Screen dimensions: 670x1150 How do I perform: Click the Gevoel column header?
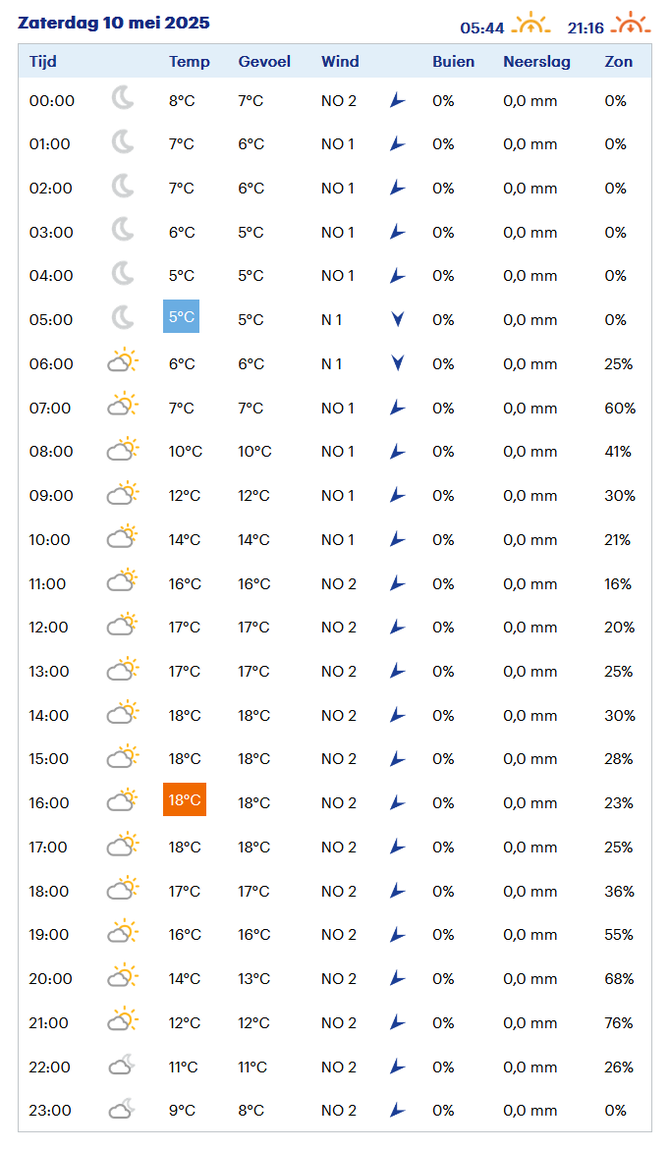click(264, 62)
